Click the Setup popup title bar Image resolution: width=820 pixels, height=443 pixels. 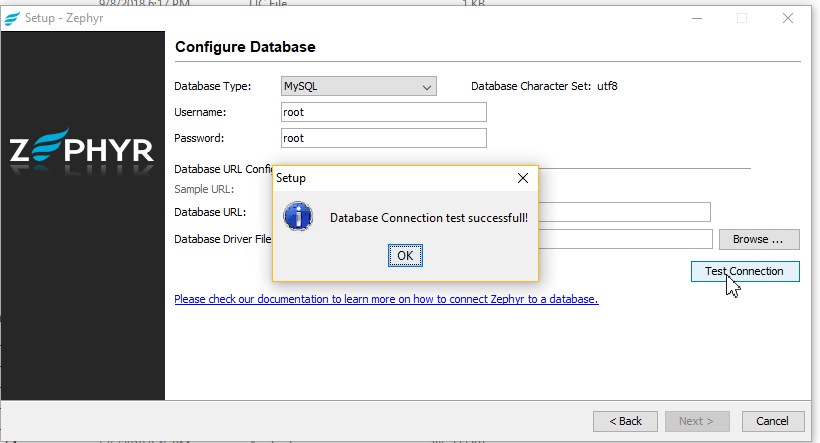click(390, 178)
